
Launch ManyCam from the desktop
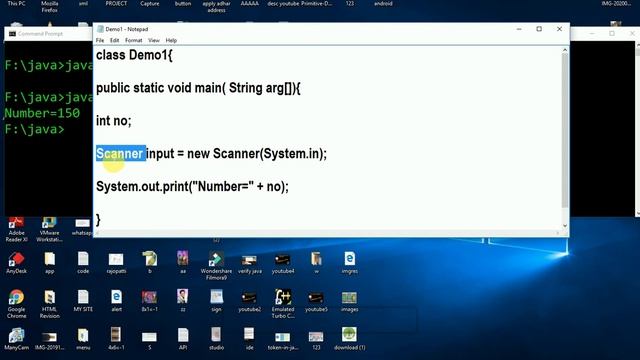(16, 339)
